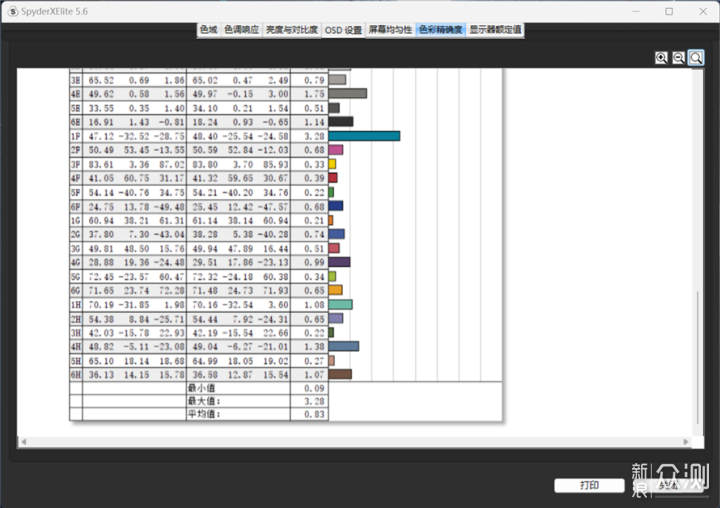Click the 最小值 label
Image resolution: width=720 pixels, height=508 pixels.
click(201, 388)
